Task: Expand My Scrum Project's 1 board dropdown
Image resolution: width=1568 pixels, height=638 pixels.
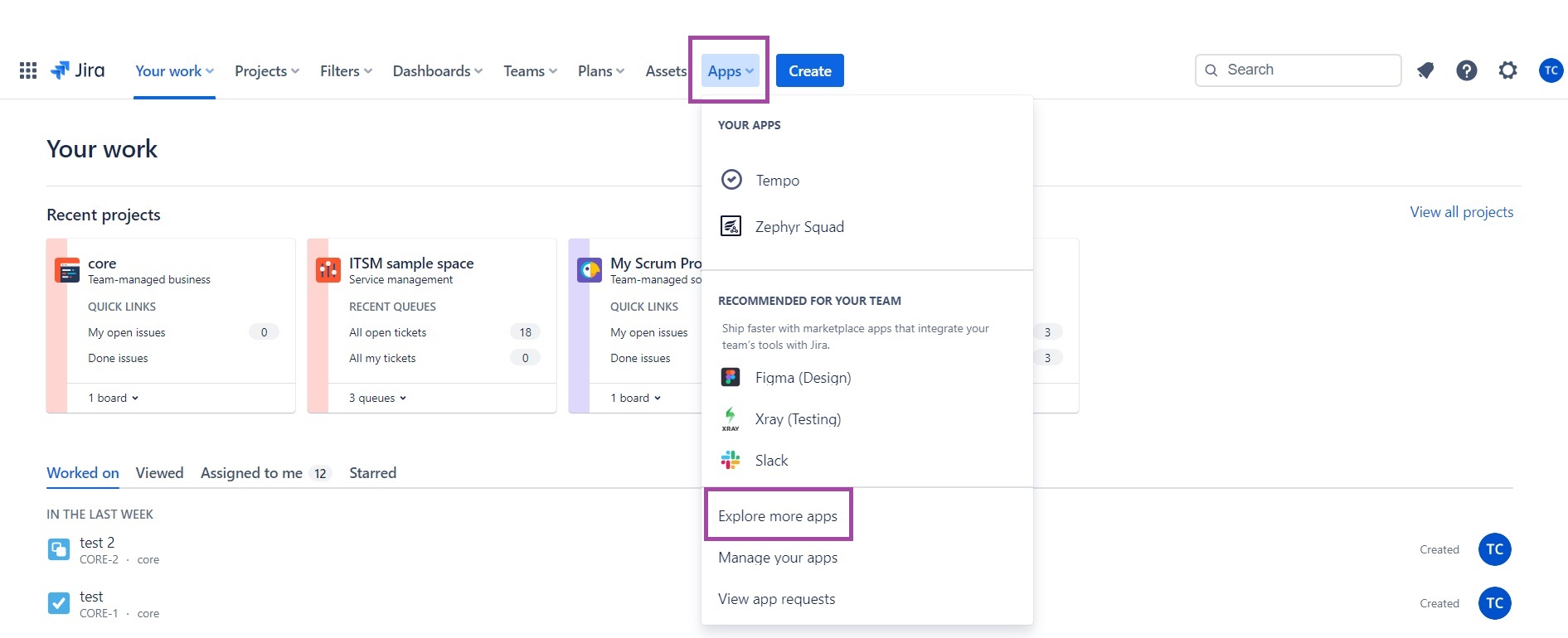Action: point(636,398)
